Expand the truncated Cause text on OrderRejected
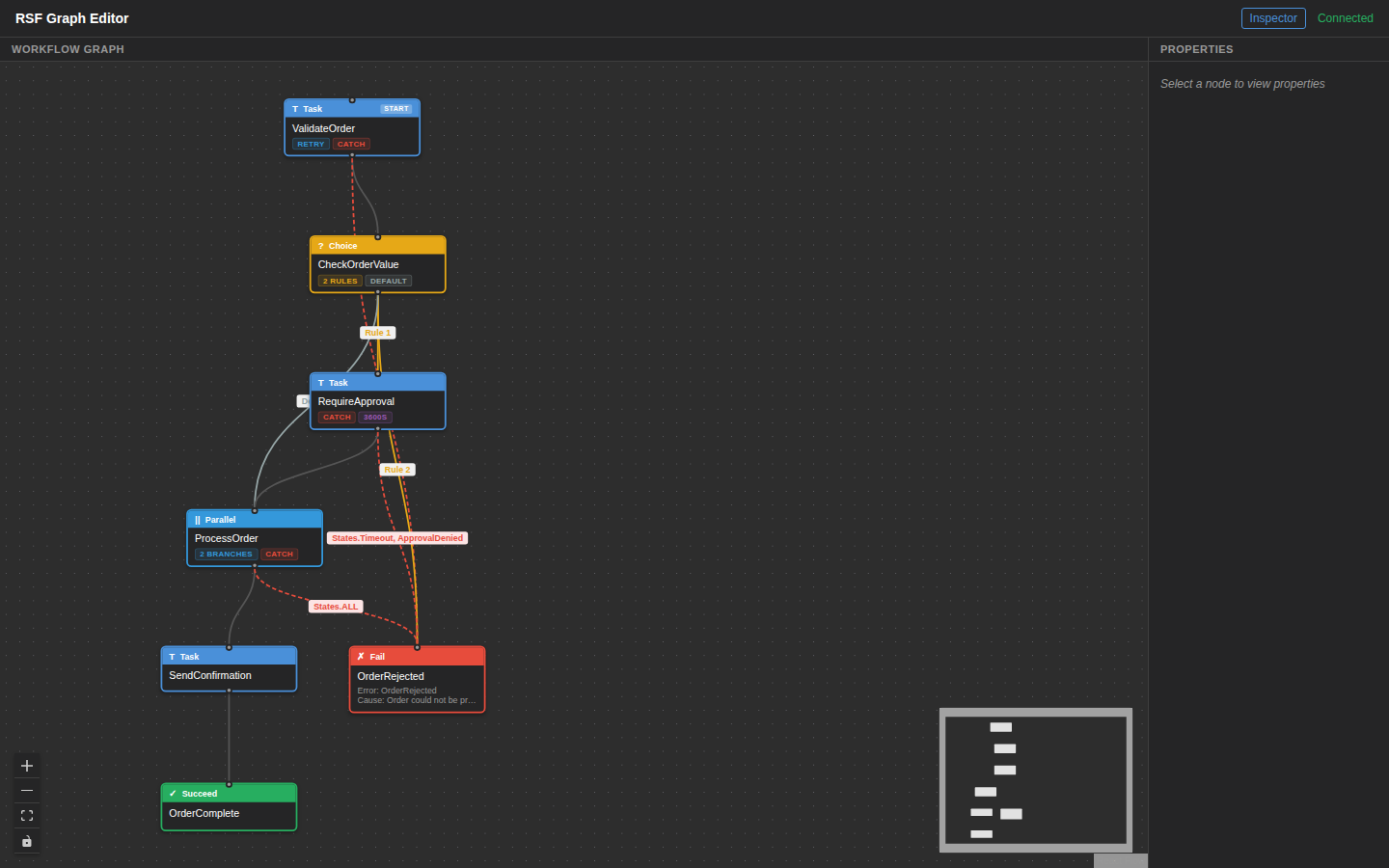The image size is (1389, 868). click(x=417, y=700)
